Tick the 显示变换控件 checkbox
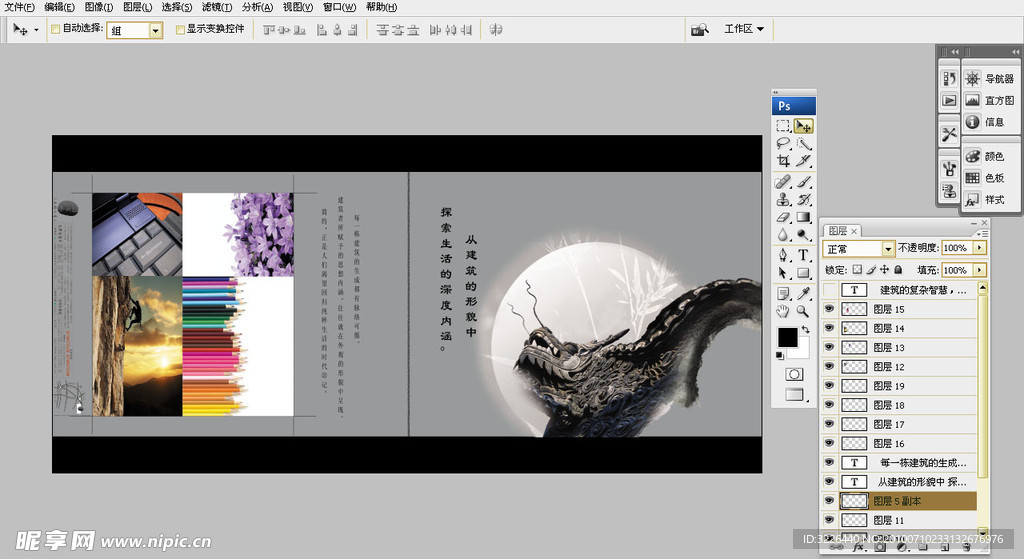Image resolution: width=1024 pixels, height=559 pixels. click(180, 30)
